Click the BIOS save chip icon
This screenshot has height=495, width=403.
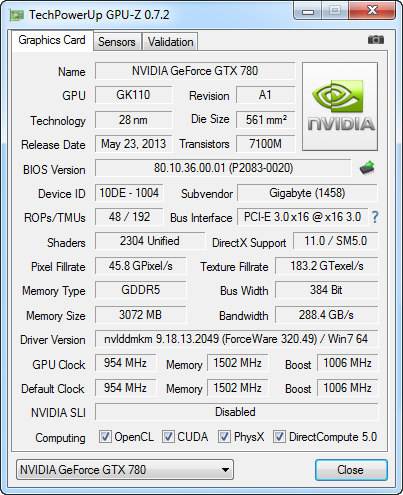click(x=367, y=168)
